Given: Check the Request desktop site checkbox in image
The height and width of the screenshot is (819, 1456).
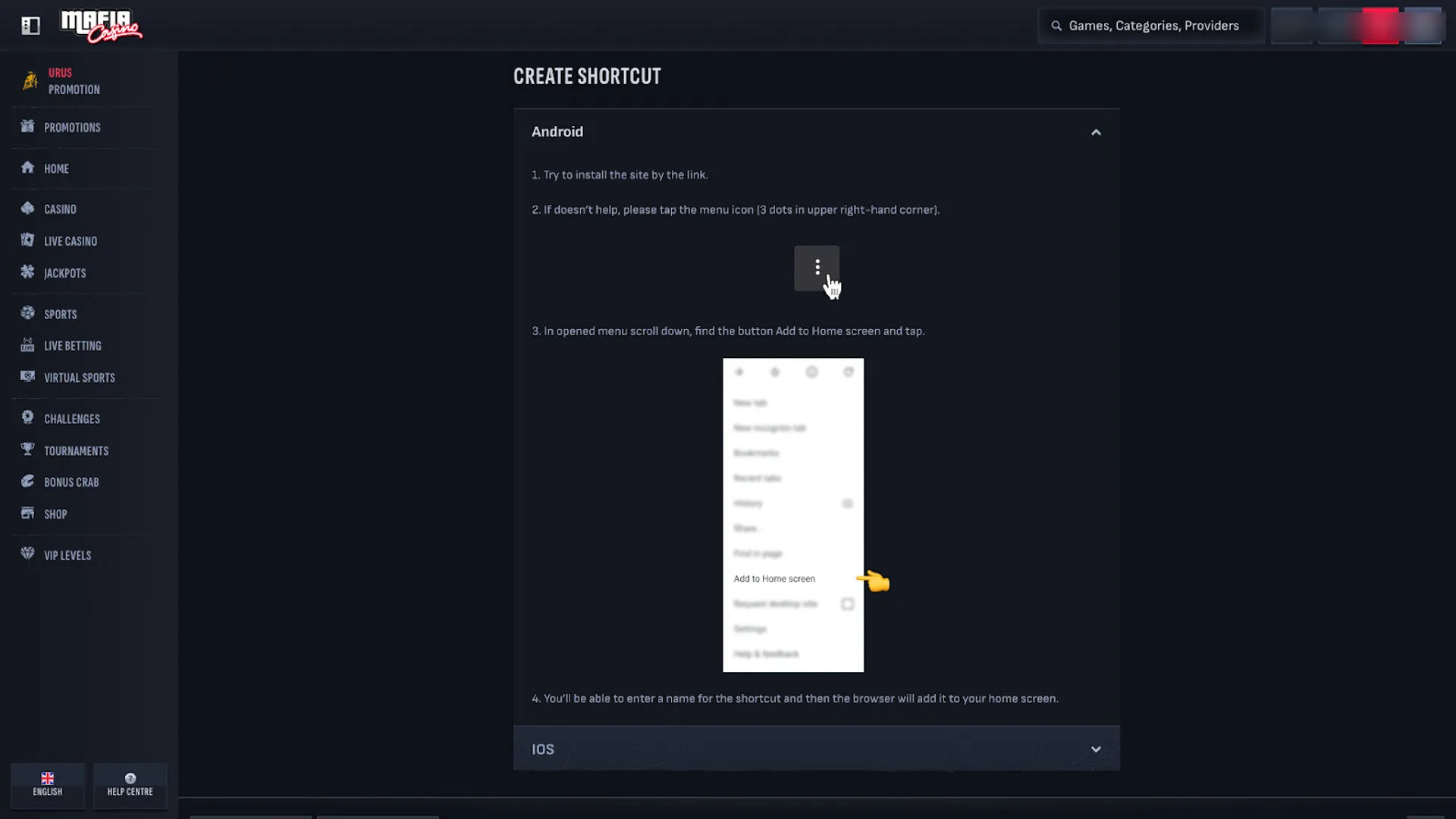Looking at the screenshot, I should (x=848, y=604).
